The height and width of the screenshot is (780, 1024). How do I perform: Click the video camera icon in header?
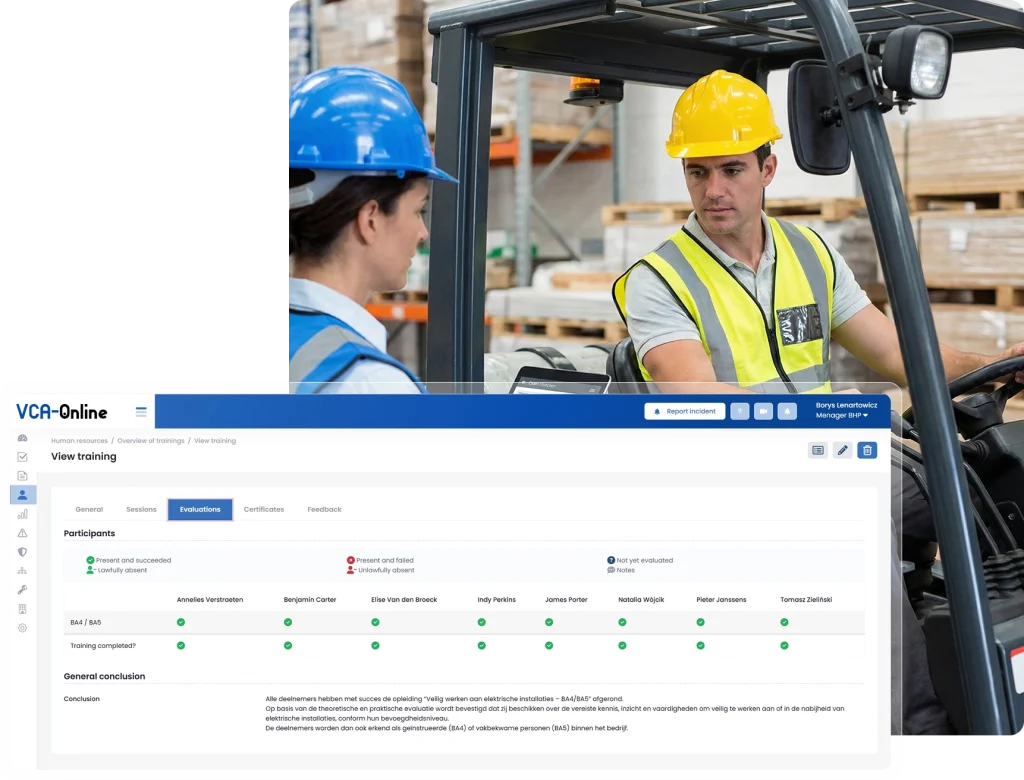coord(763,411)
